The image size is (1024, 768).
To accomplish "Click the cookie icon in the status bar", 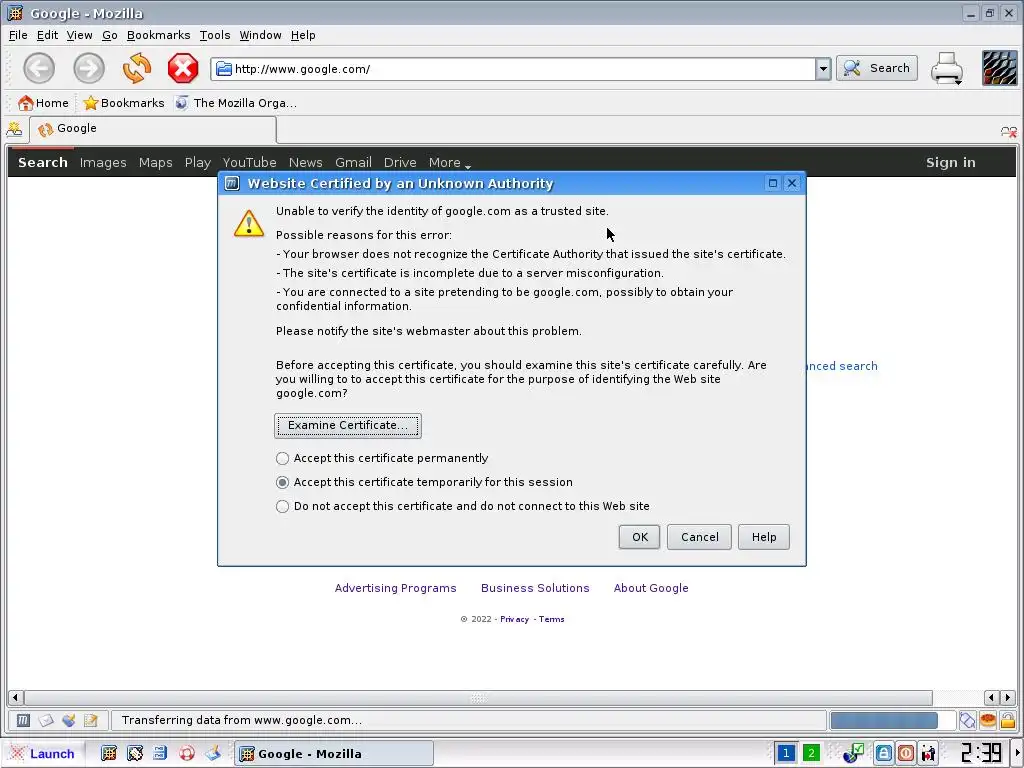I will pyautogui.click(x=988, y=720).
